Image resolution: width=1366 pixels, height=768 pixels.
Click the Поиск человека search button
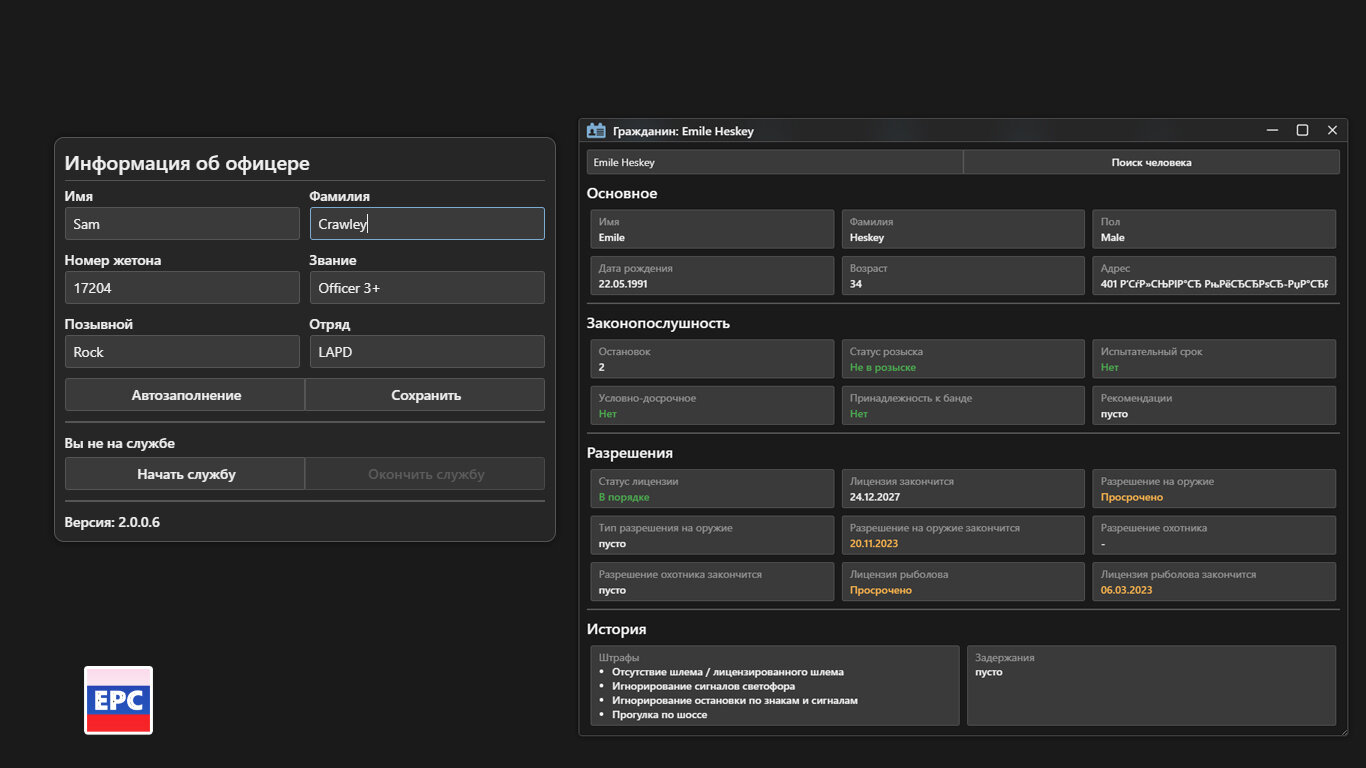(1151, 162)
